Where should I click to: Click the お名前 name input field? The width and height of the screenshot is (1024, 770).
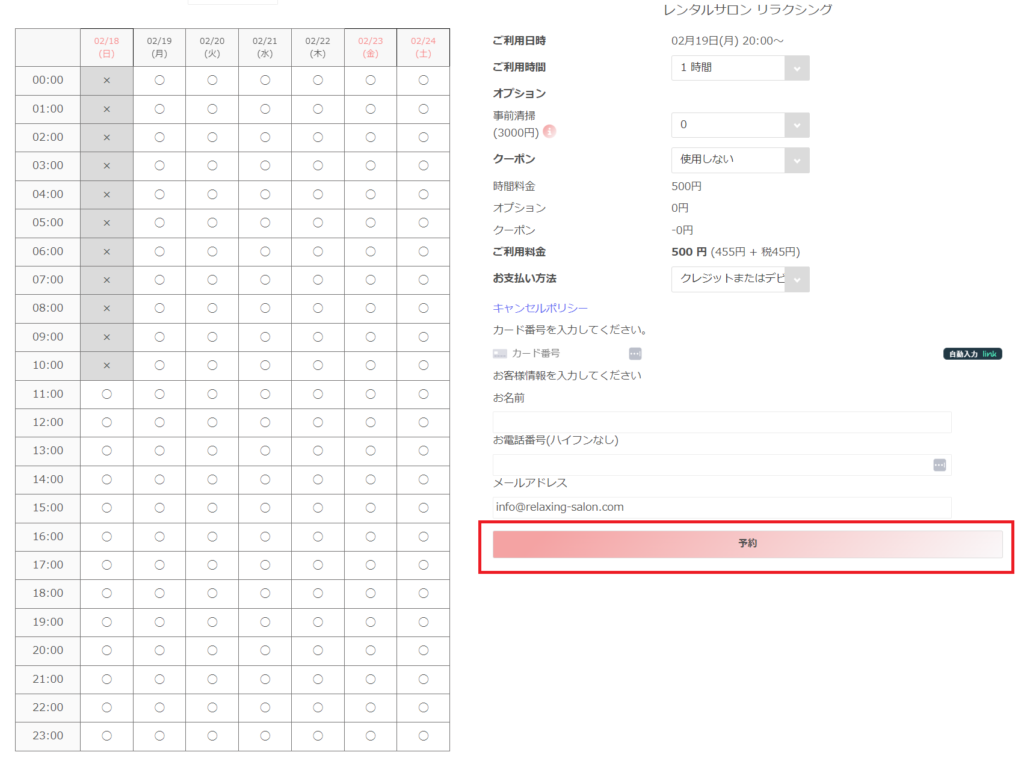point(721,422)
